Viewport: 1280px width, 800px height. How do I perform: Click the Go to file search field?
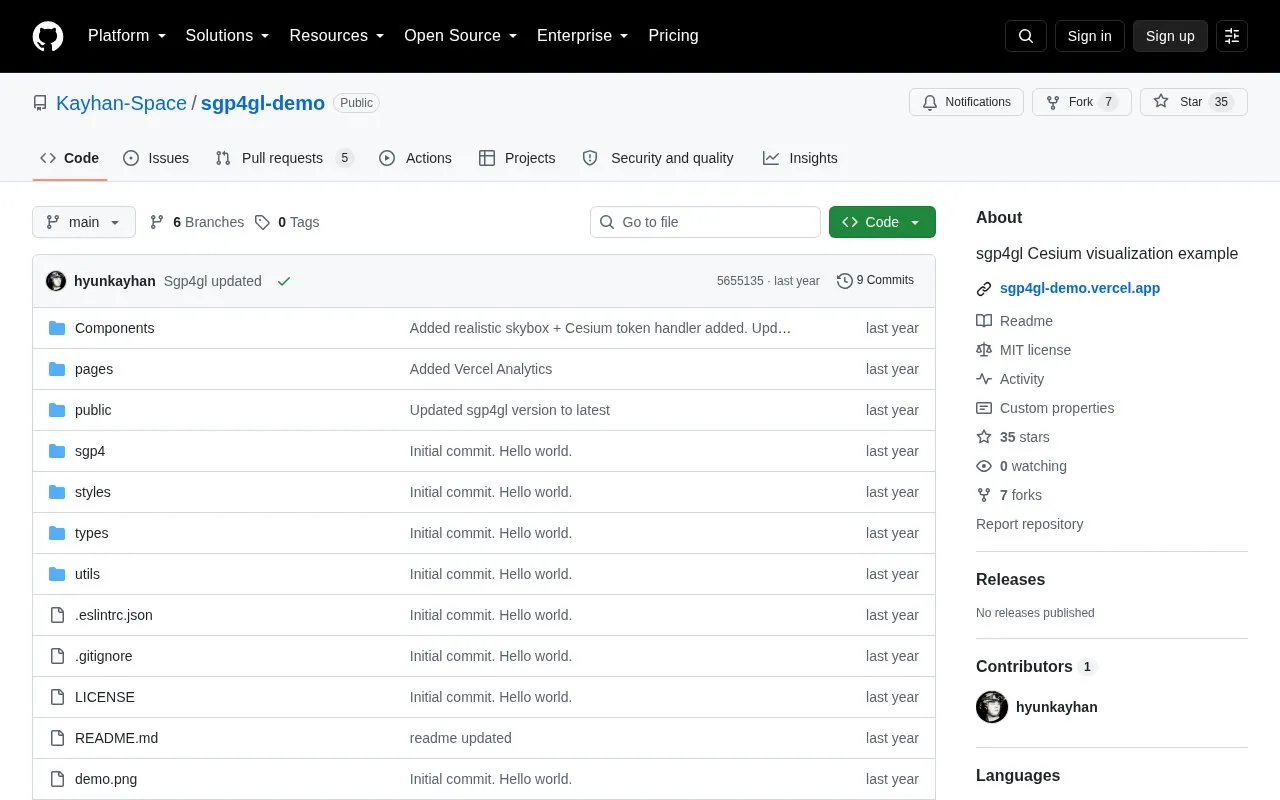coord(705,222)
